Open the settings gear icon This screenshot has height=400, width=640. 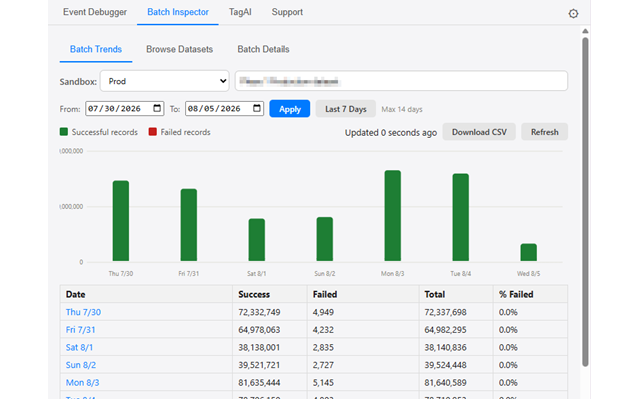[x=573, y=13]
